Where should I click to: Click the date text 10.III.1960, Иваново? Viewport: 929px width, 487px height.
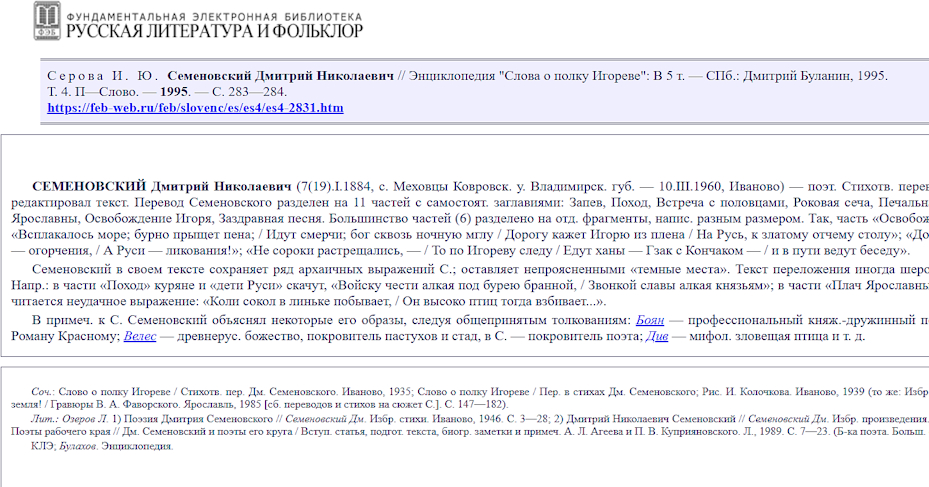(721, 187)
